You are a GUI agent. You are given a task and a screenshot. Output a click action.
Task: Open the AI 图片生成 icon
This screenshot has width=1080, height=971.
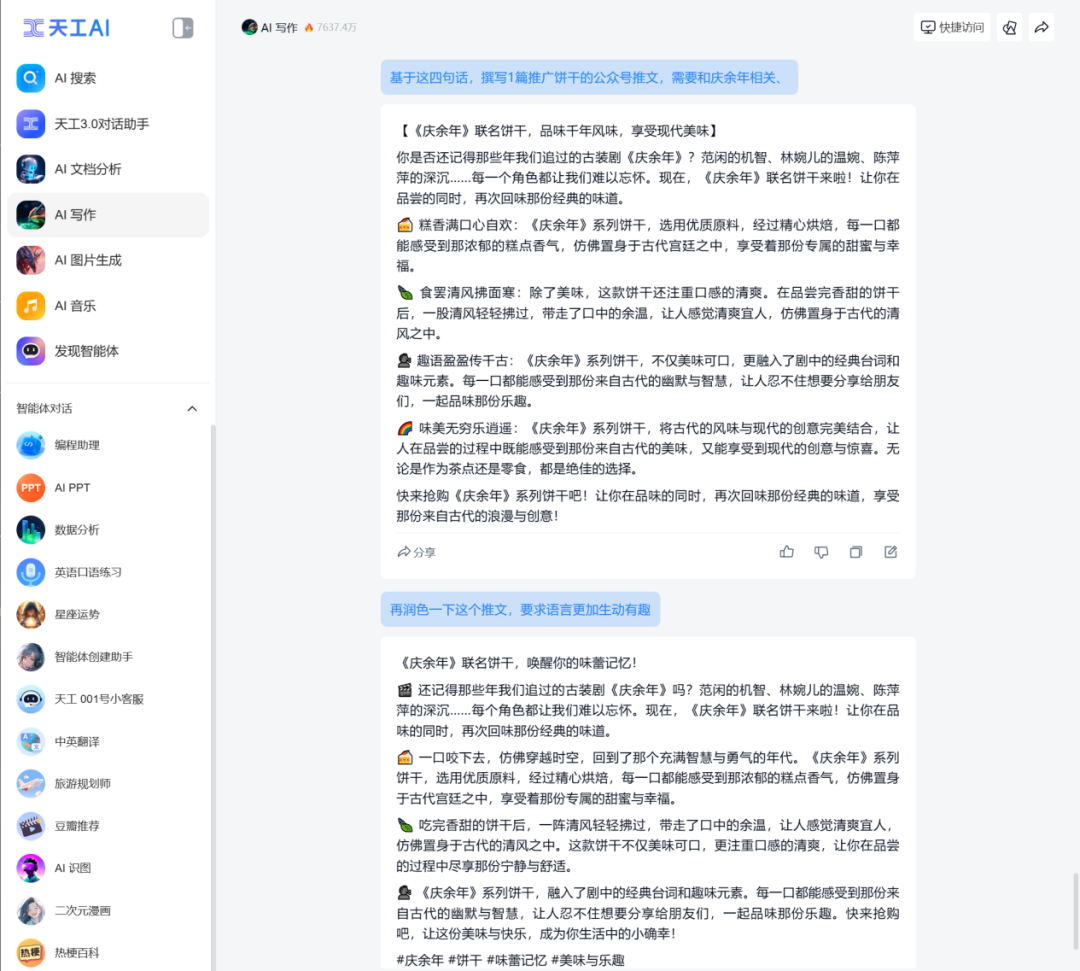click(30, 260)
